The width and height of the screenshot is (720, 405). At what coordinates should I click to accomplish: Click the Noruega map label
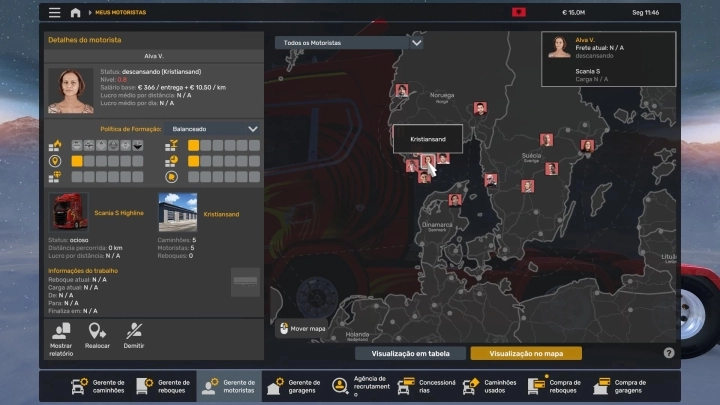[442, 96]
